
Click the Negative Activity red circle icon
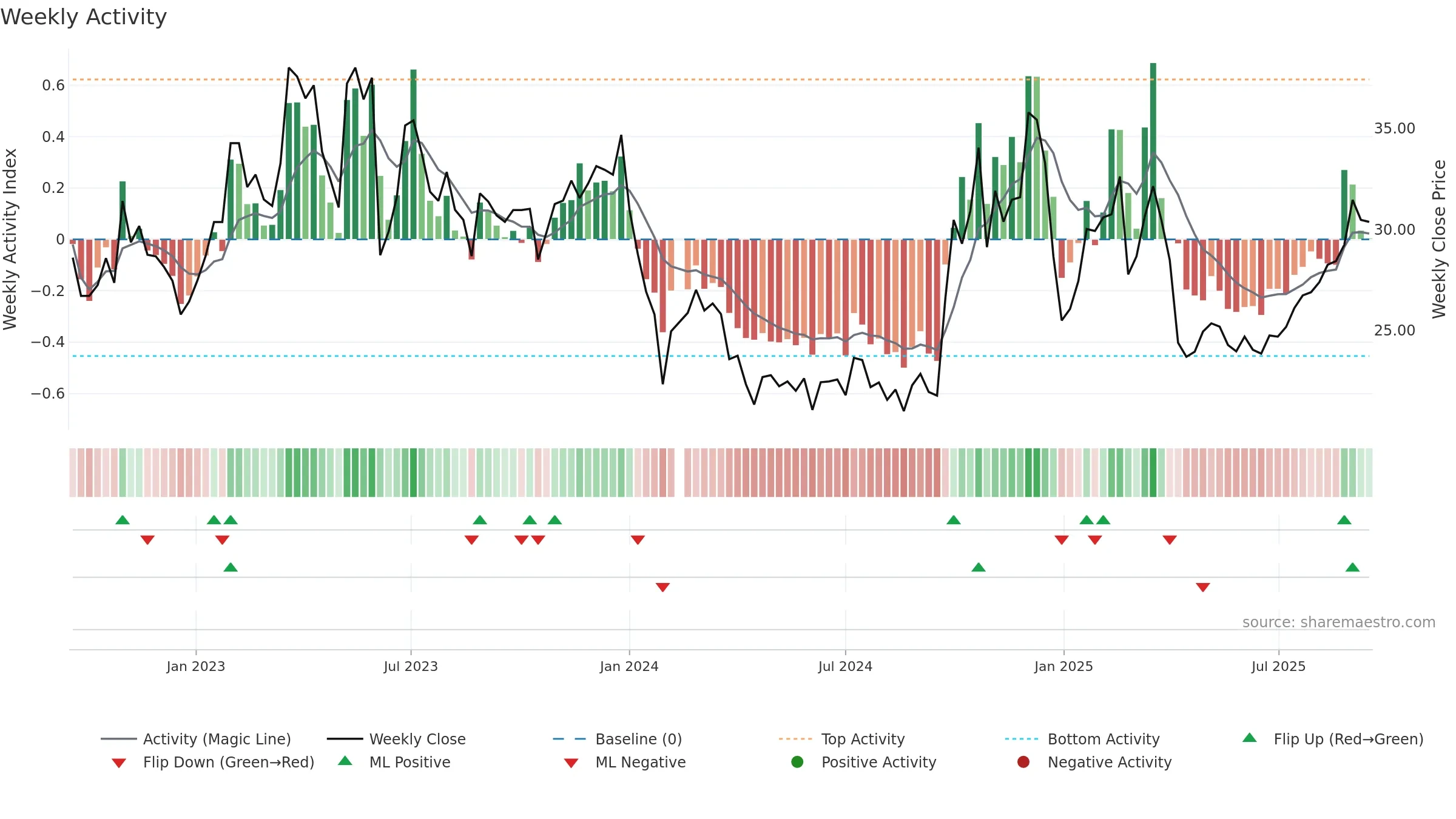(x=1023, y=761)
